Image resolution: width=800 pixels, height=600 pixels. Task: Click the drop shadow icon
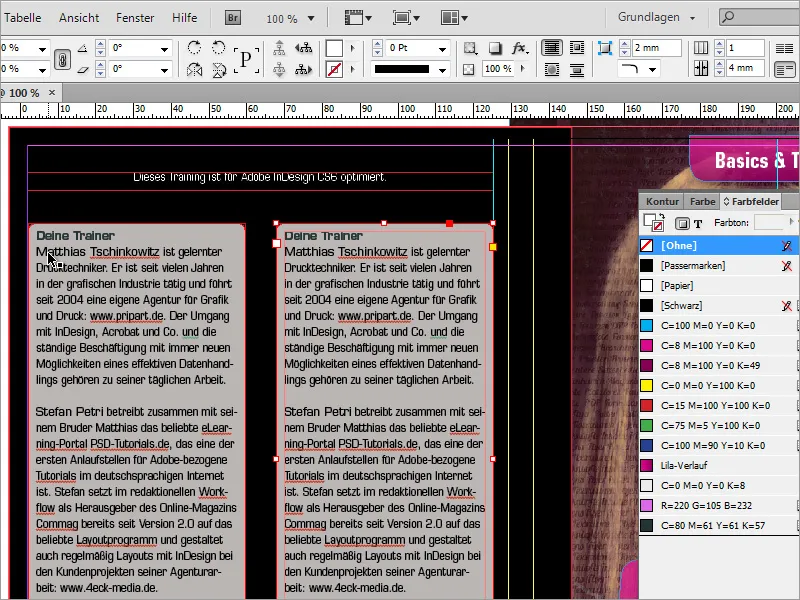494,48
